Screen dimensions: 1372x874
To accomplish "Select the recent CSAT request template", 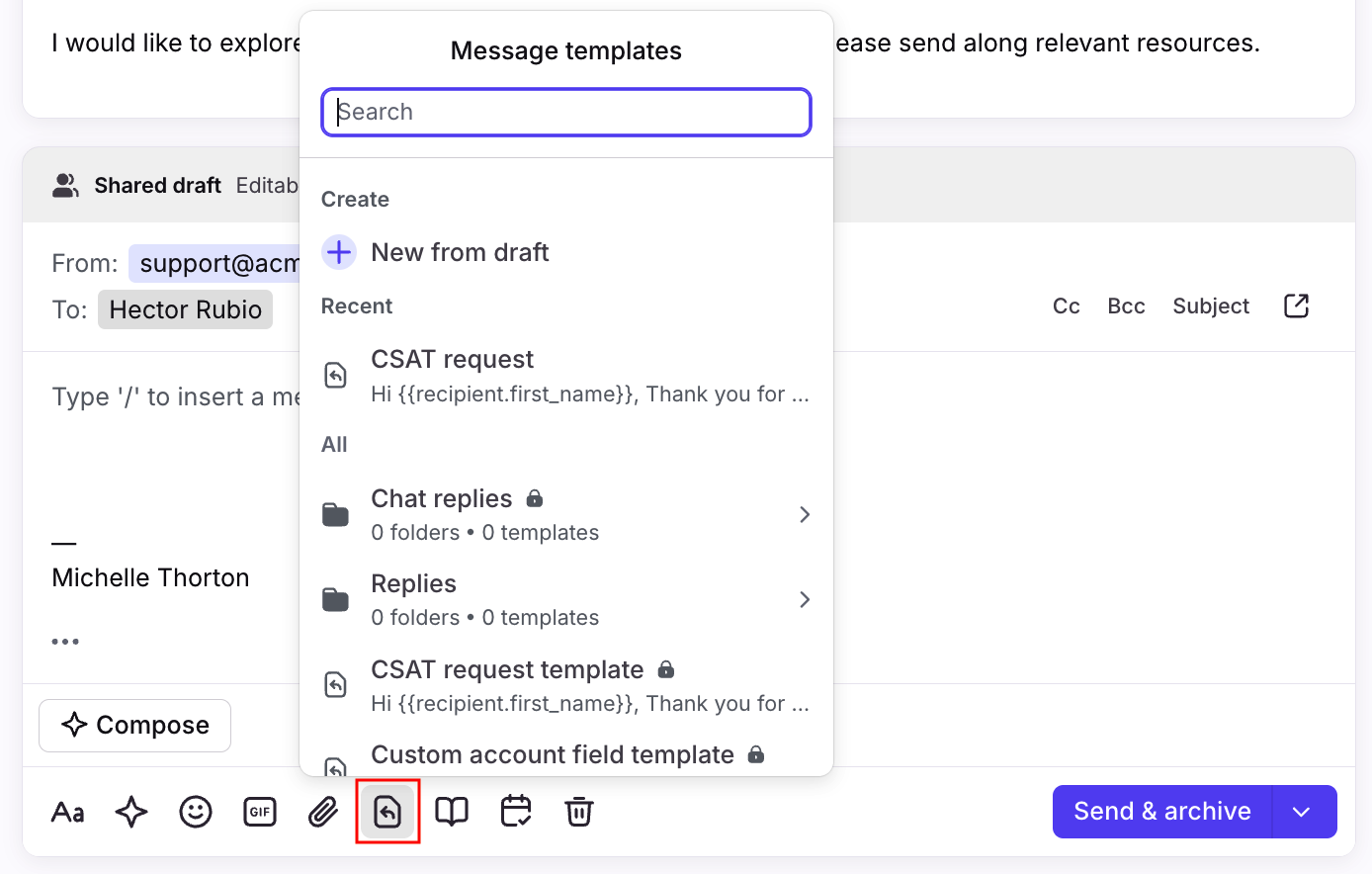I will click(x=565, y=376).
